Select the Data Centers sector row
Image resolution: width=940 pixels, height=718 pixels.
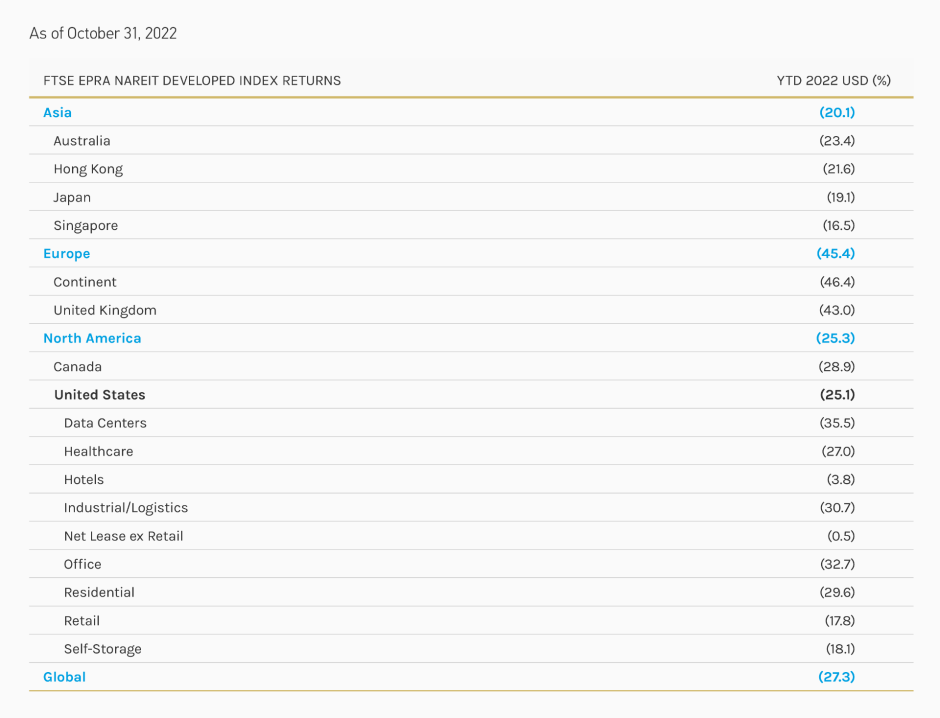tap(106, 423)
